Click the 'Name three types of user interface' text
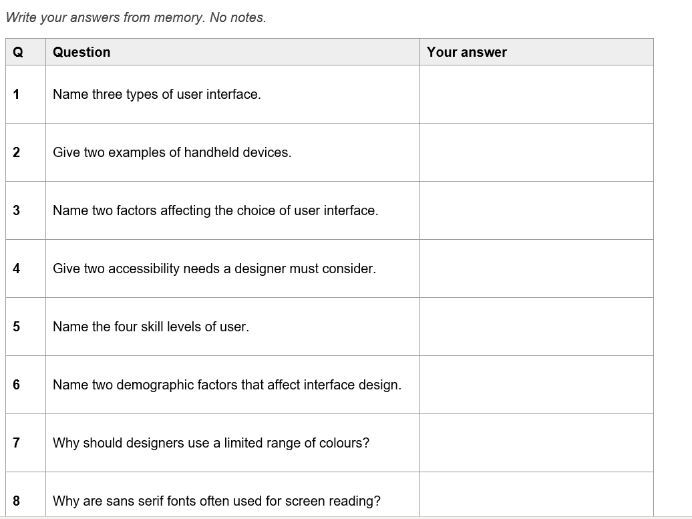 (157, 94)
